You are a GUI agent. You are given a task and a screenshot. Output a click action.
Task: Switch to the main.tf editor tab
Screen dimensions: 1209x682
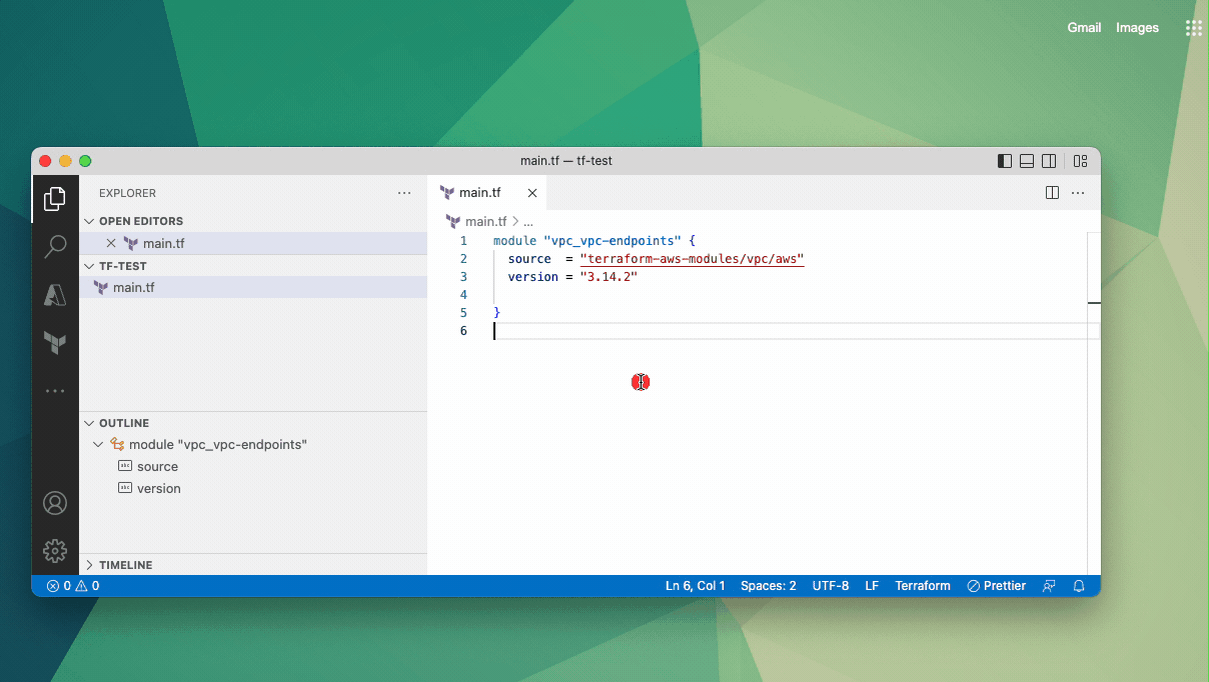[480, 192]
